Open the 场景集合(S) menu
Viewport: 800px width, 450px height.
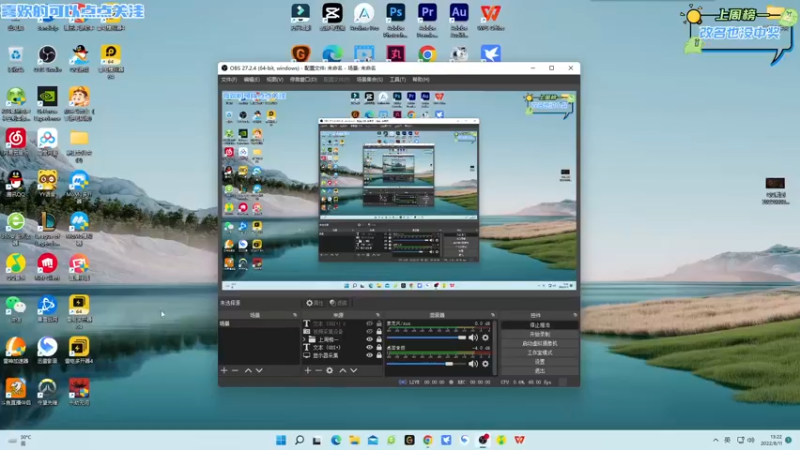coord(369,80)
